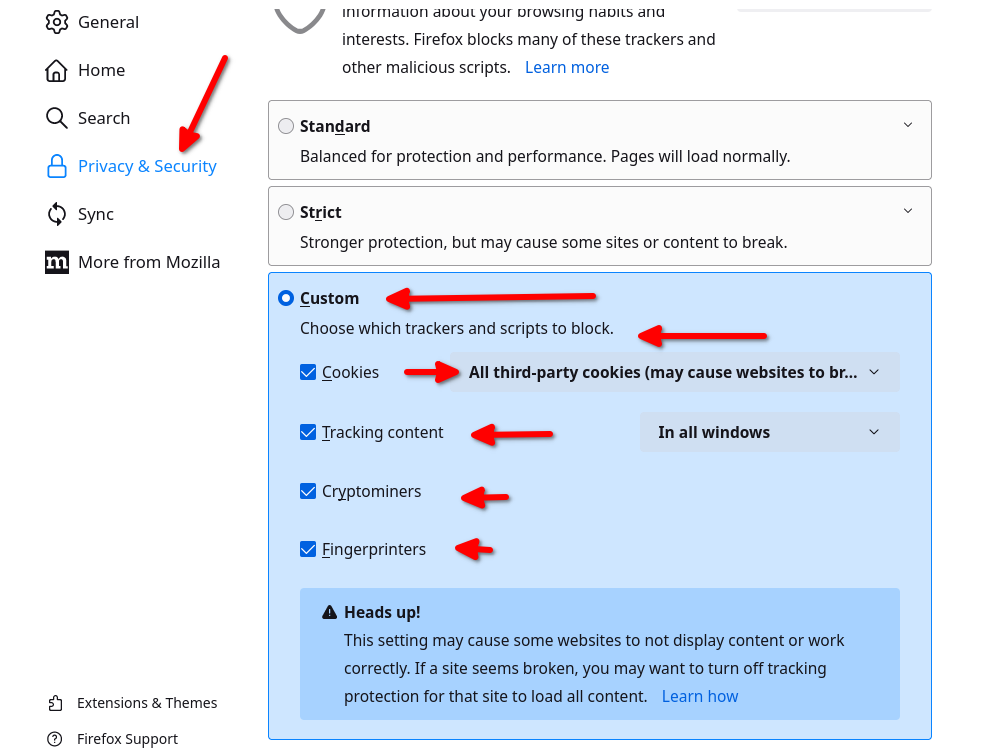Image resolution: width=987 pixels, height=748 pixels.
Task: Click the Firefox Support help icon
Action: [x=56, y=739]
